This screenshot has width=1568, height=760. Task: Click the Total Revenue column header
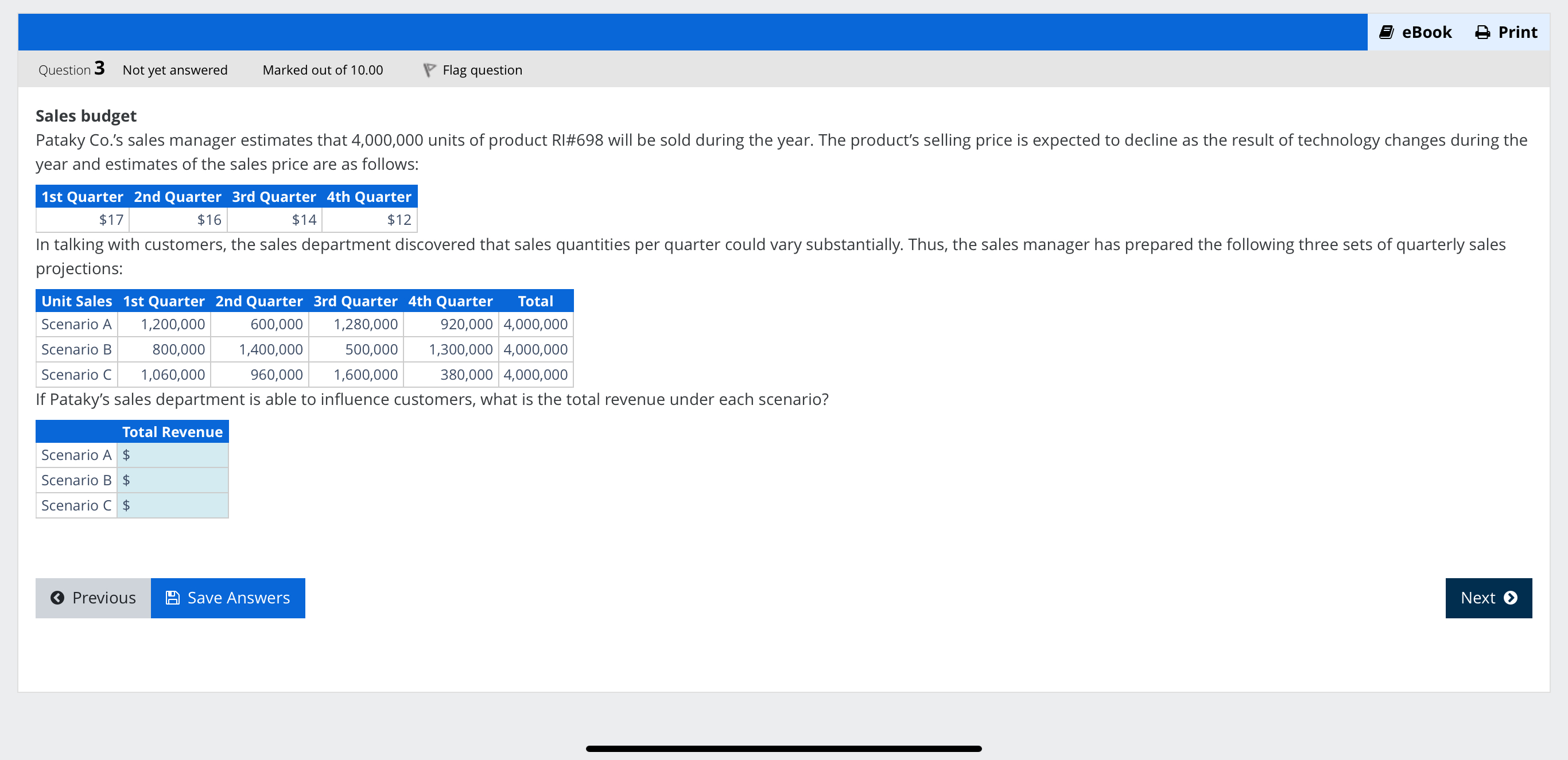pyautogui.click(x=172, y=431)
